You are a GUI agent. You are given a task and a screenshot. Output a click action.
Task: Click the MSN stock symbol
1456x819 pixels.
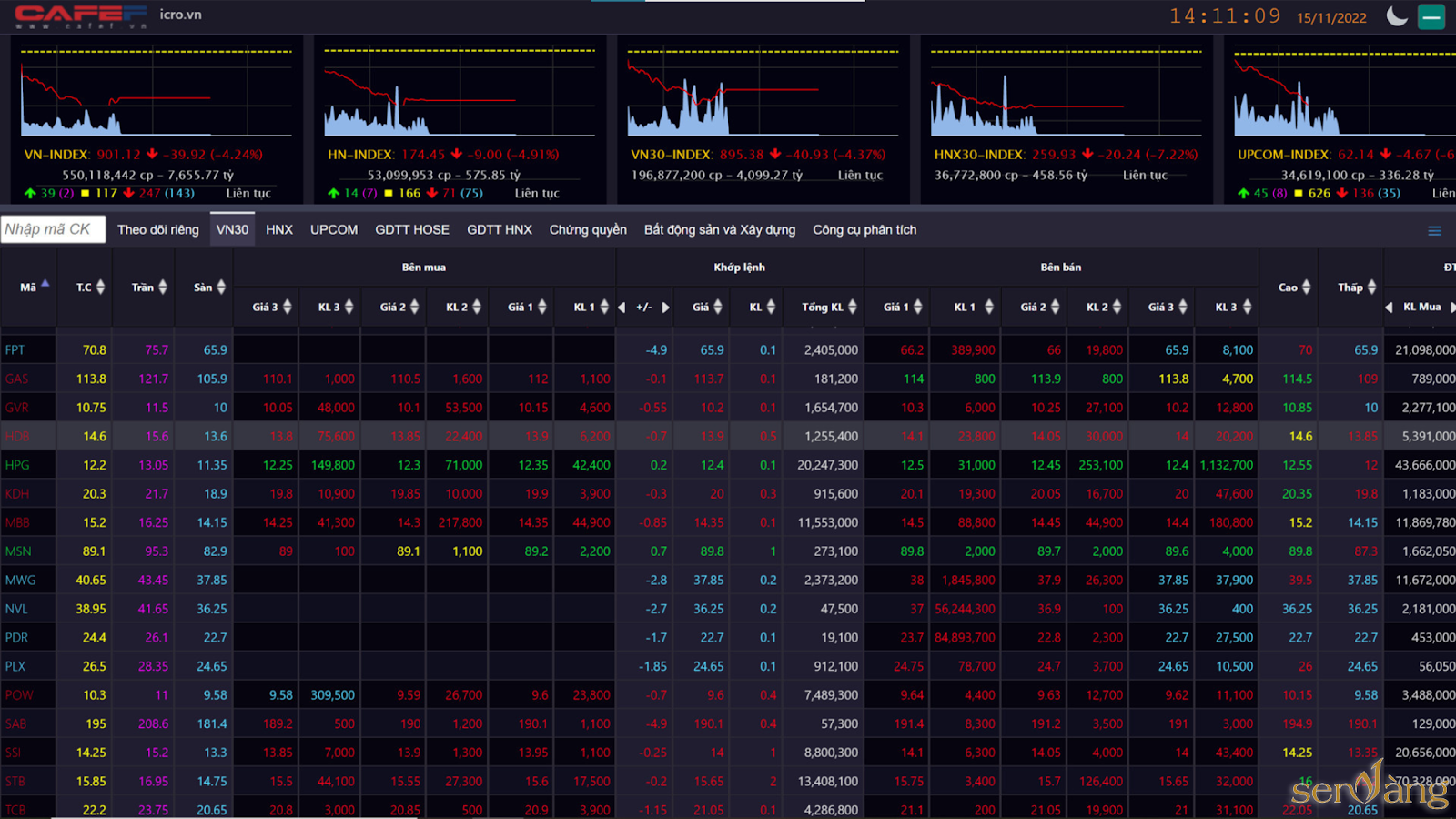point(18,551)
